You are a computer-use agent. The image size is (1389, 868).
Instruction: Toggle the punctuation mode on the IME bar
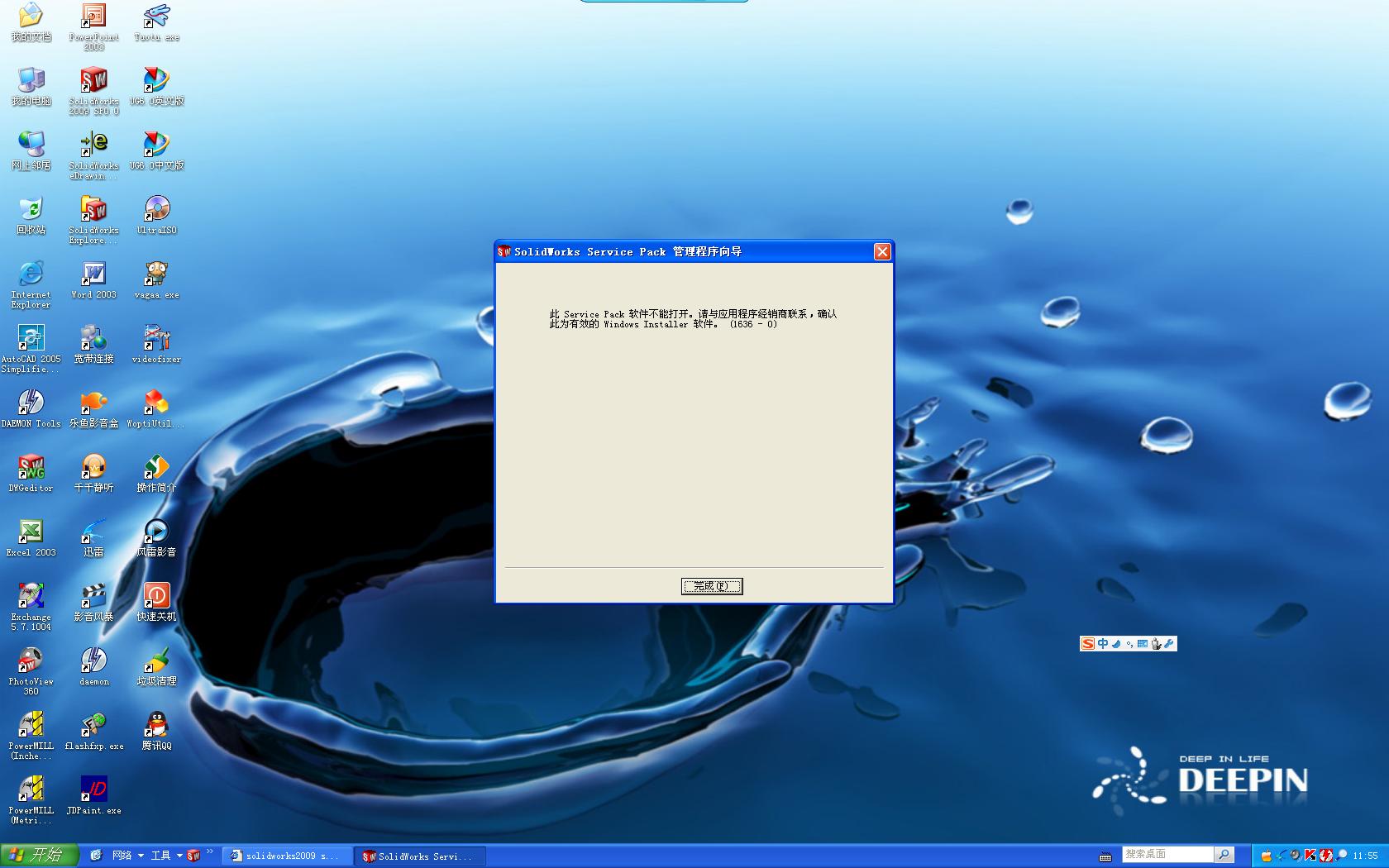pyautogui.click(x=1129, y=644)
